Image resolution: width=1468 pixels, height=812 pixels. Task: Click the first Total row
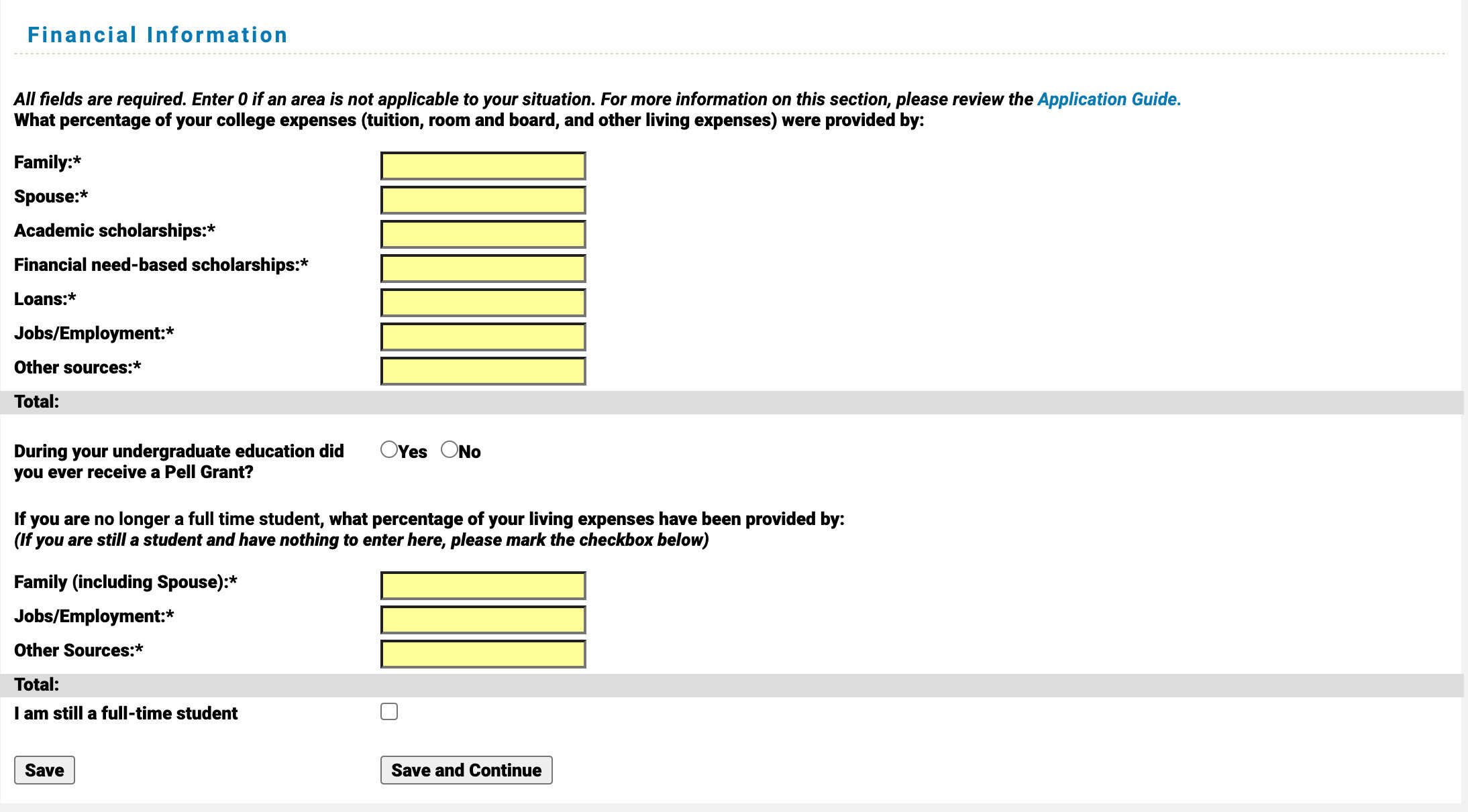click(x=37, y=402)
